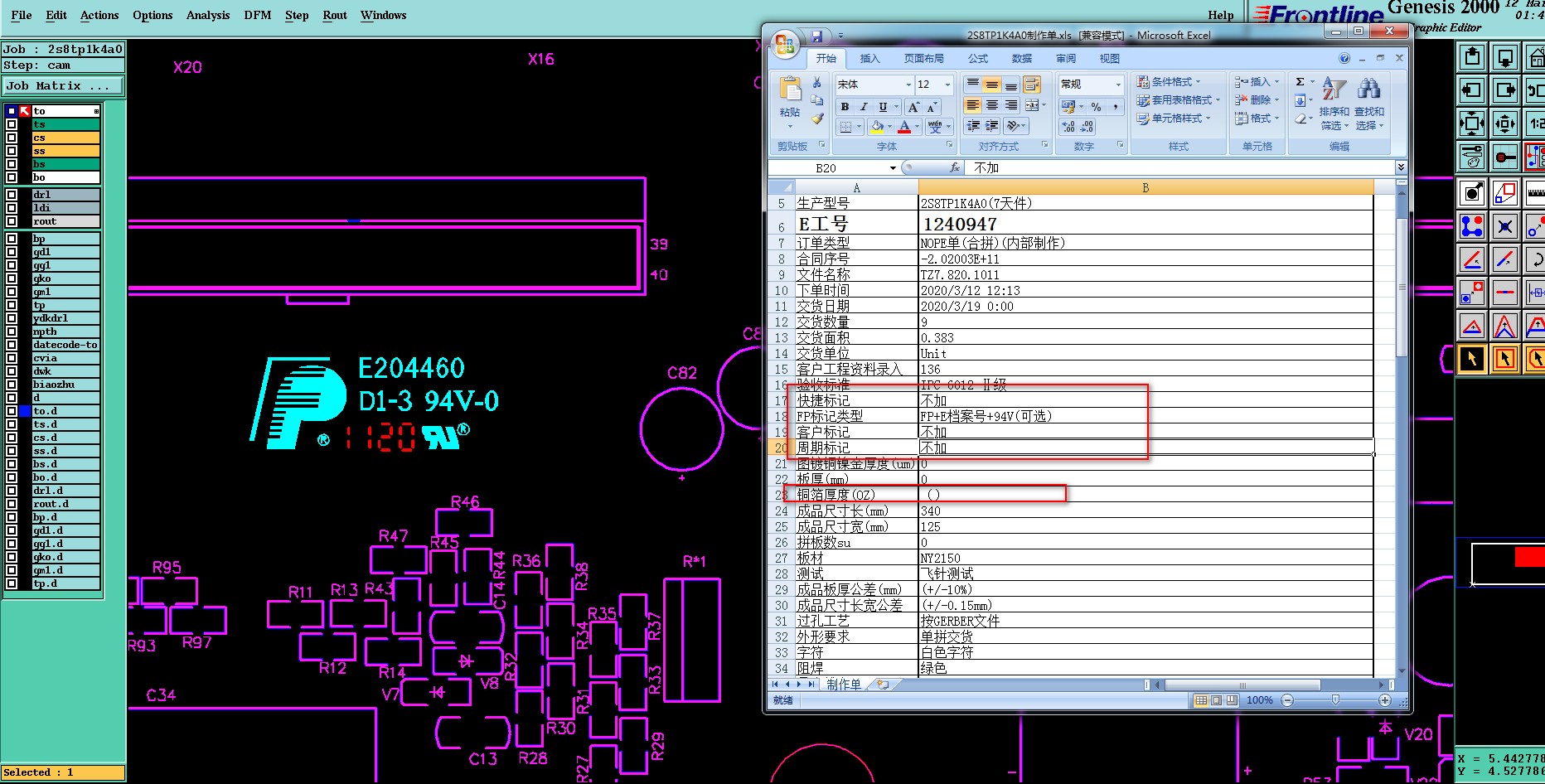
Task: Open the tools palette icon with pliers
Action: click(x=1472, y=156)
